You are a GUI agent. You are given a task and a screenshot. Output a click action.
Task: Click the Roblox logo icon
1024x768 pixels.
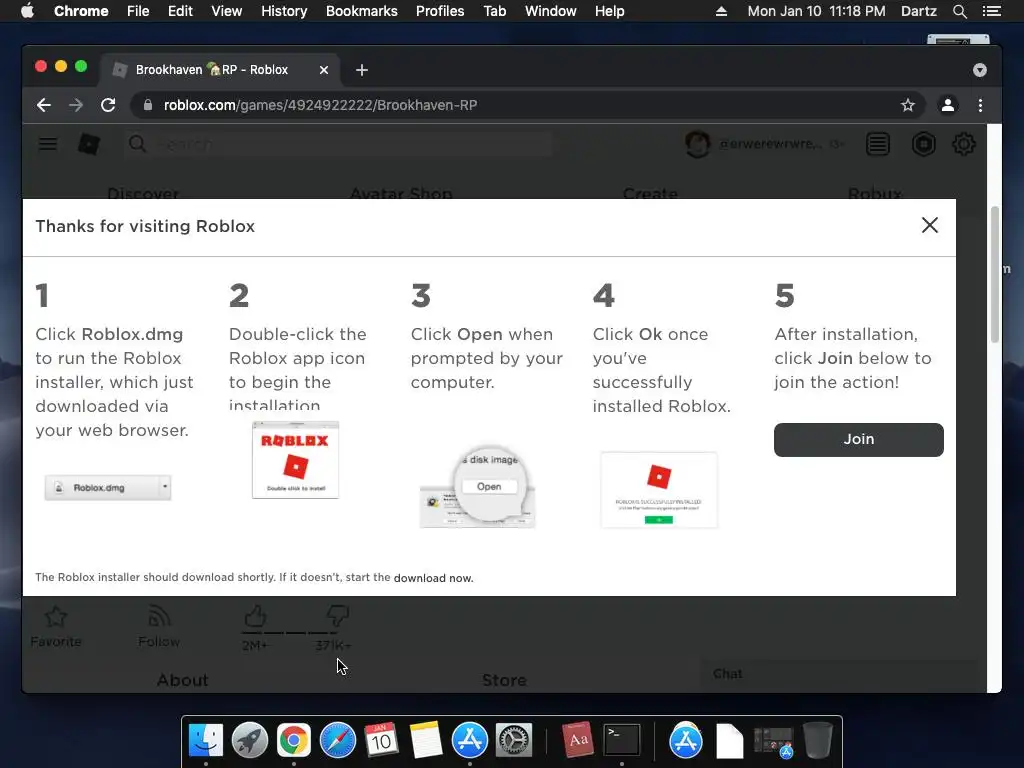tap(89, 144)
